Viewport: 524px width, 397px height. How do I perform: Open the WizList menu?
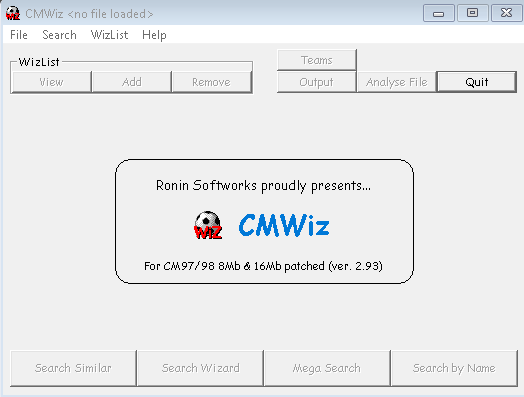click(109, 35)
